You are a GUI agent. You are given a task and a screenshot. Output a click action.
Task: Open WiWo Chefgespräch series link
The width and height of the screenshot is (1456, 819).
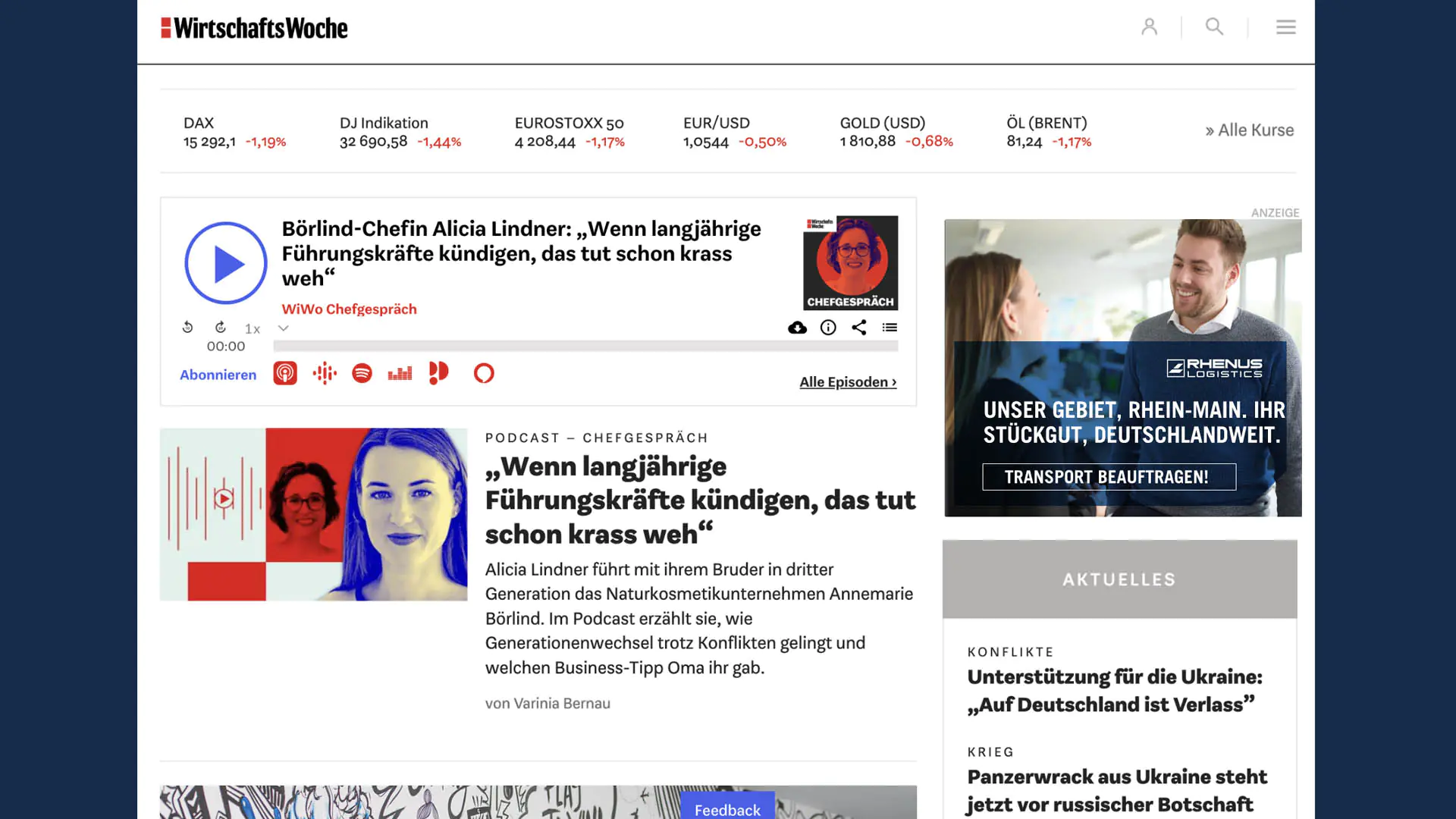click(x=349, y=309)
